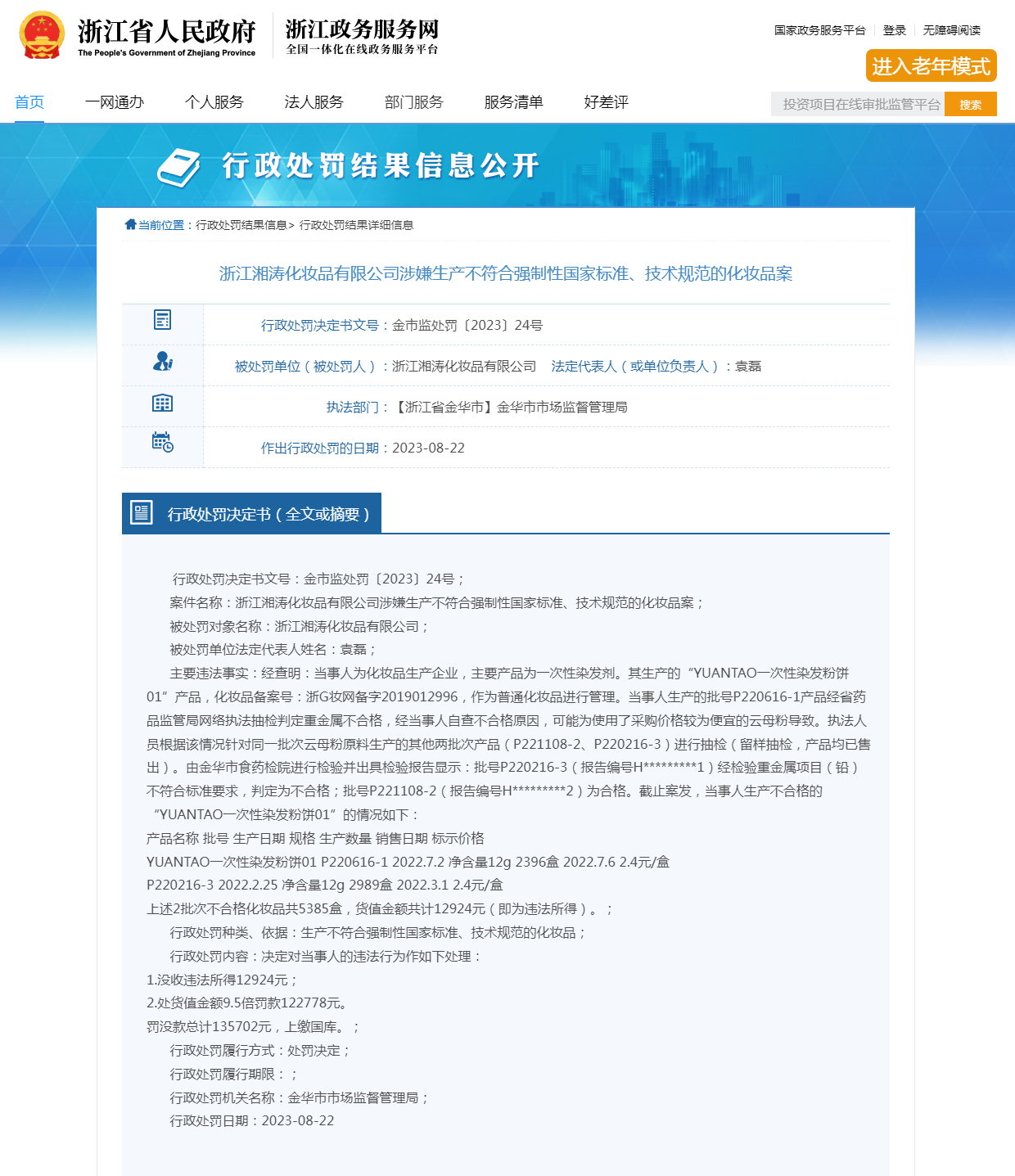Click the calendar icon beside 作出行政处罚的日期

(x=163, y=442)
